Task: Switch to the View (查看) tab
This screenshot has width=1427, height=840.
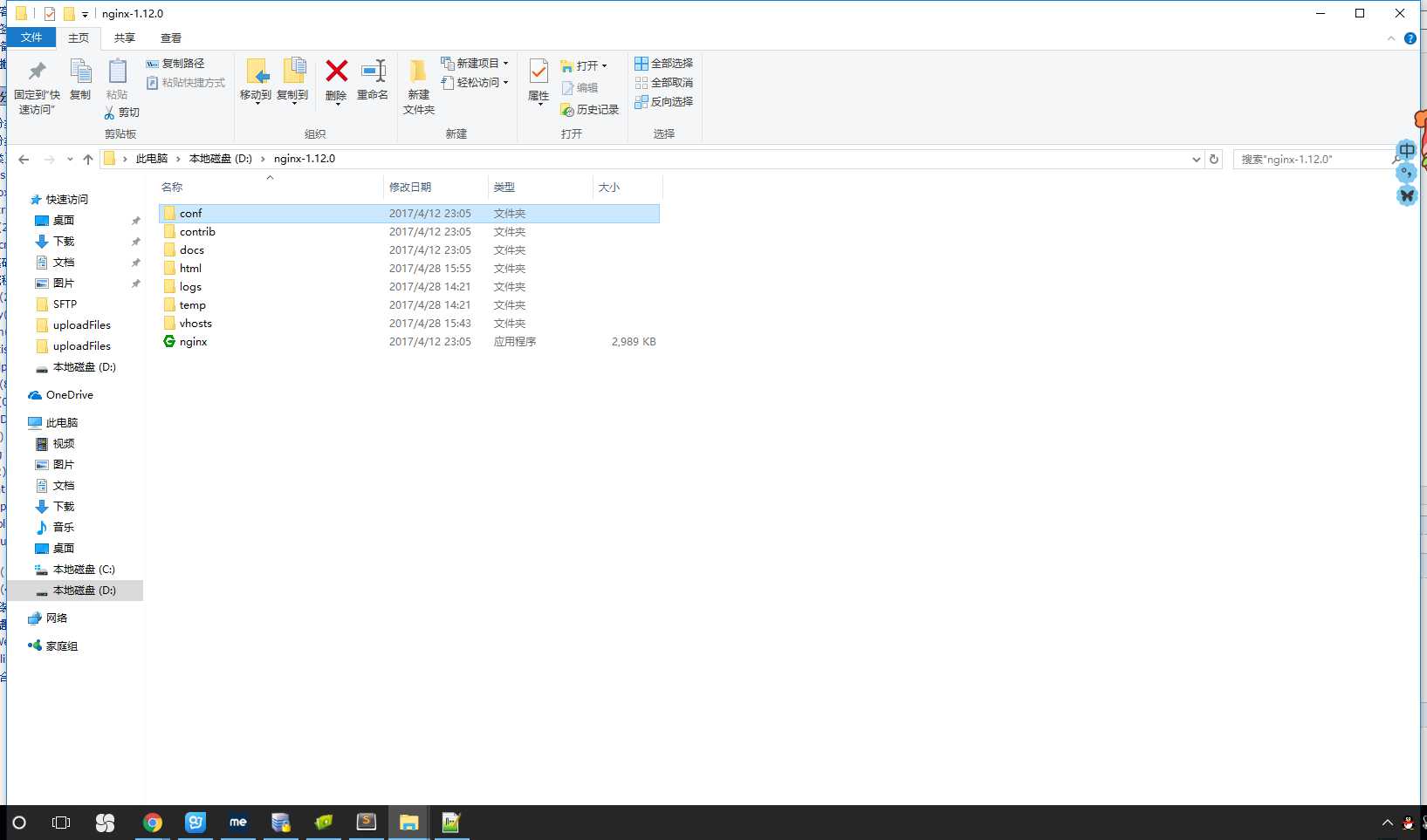Action: [x=171, y=38]
